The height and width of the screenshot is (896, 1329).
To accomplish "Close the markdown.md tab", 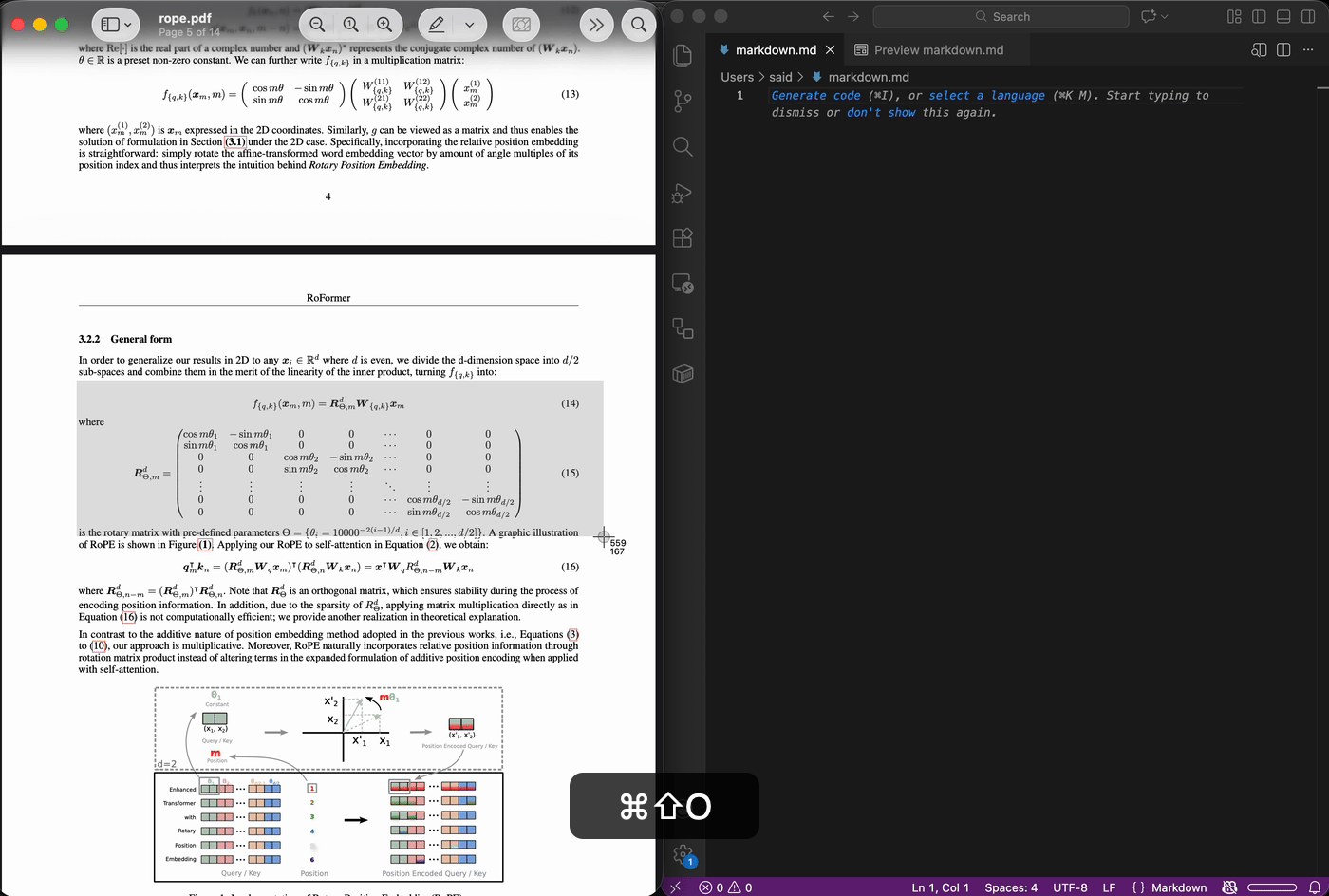I will pos(830,49).
